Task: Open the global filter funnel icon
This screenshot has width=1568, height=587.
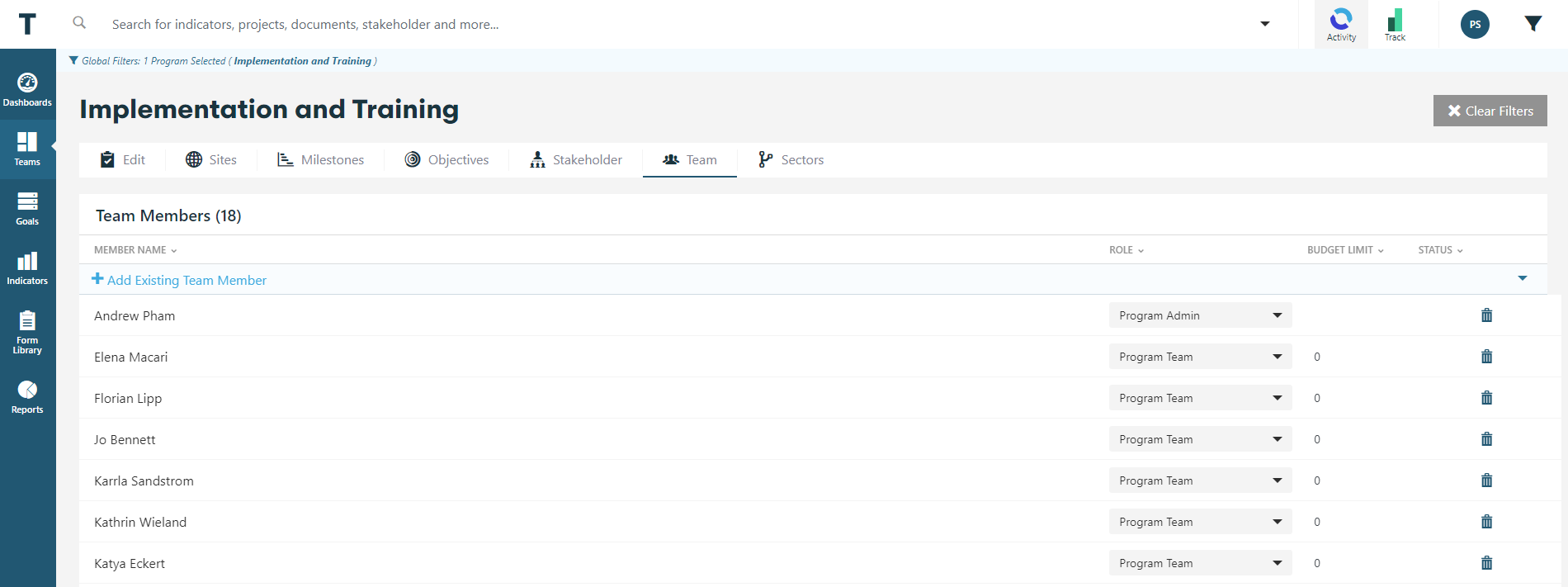Action: 1533,24
